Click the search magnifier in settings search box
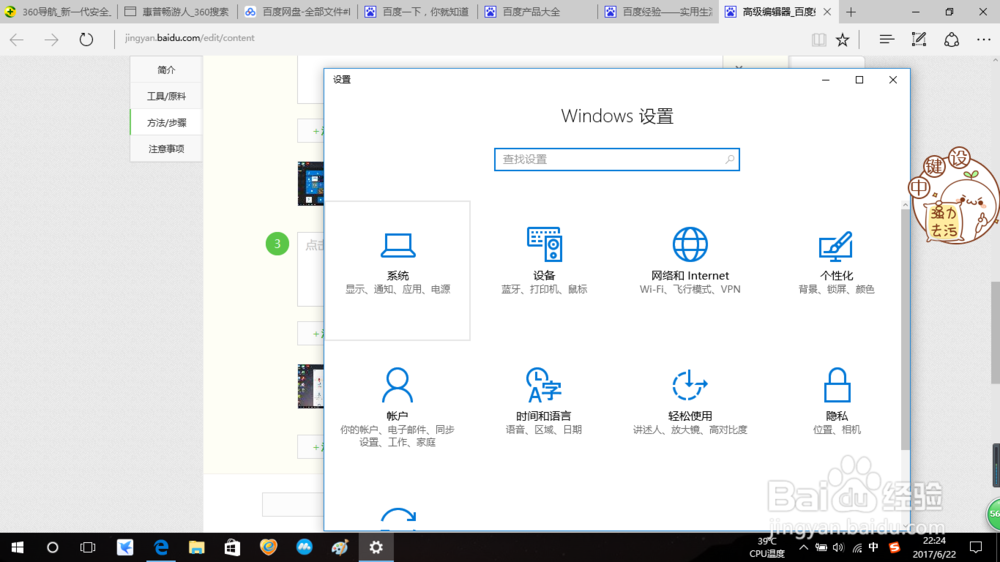Image resolution: width=1000 pixels, height=562 pixels. (730, 159)
